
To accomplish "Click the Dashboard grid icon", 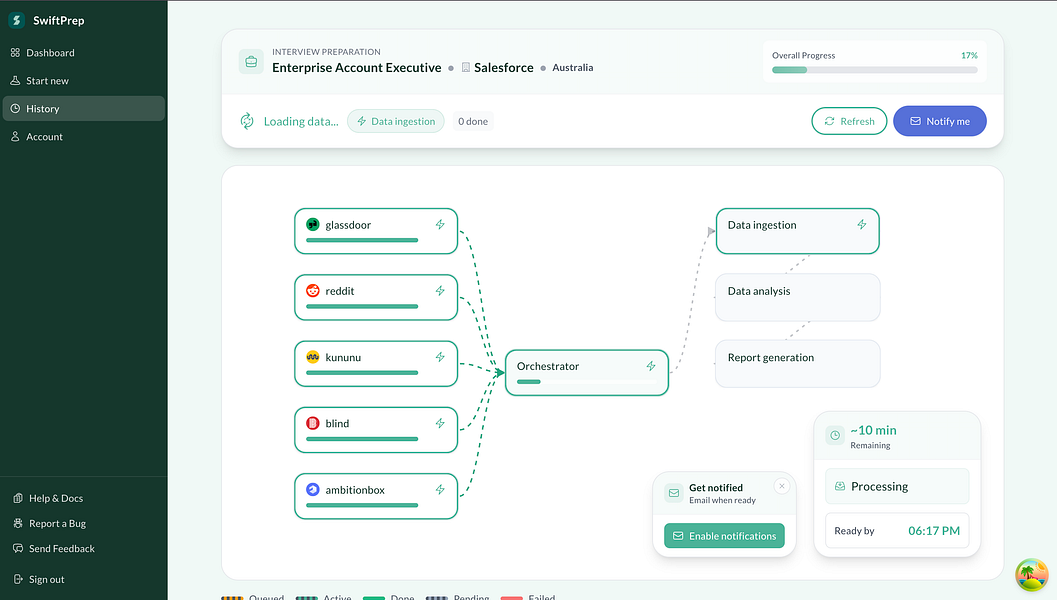I will click(16, 53).
